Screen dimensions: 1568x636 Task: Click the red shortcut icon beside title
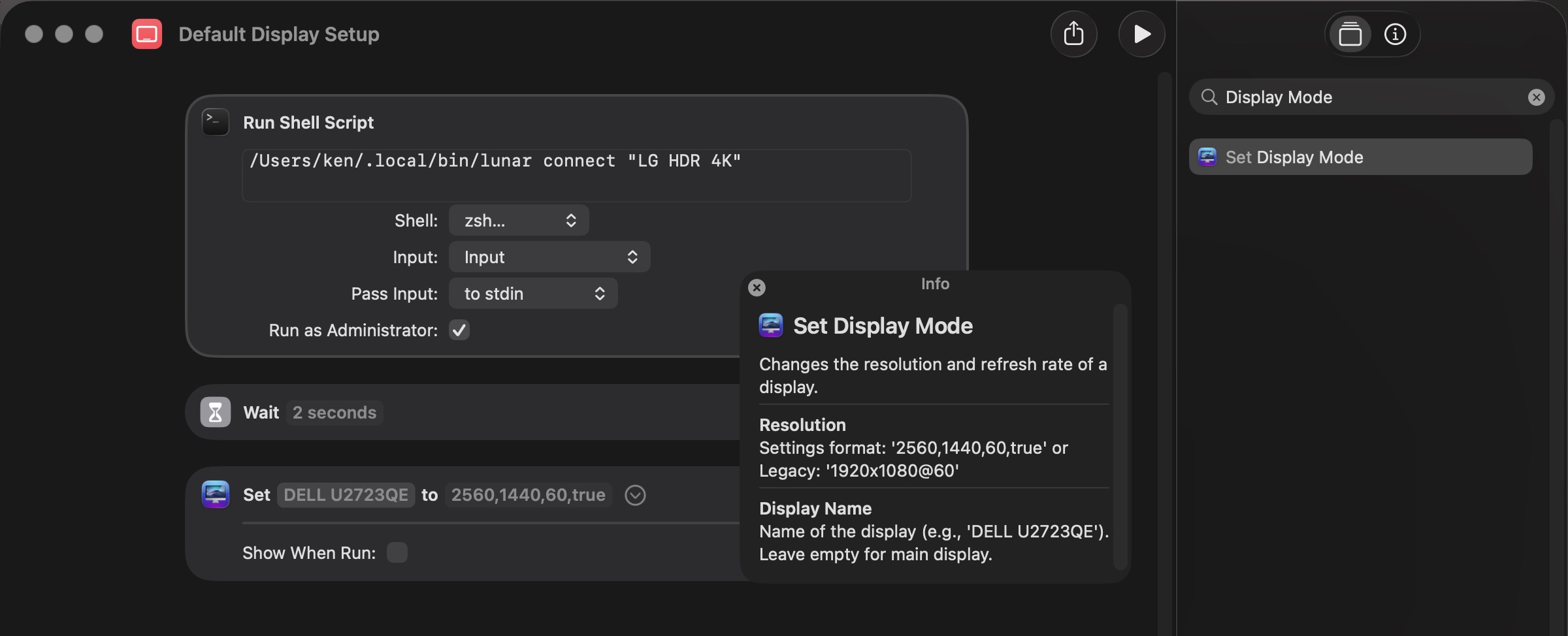(x=147, y=34)
